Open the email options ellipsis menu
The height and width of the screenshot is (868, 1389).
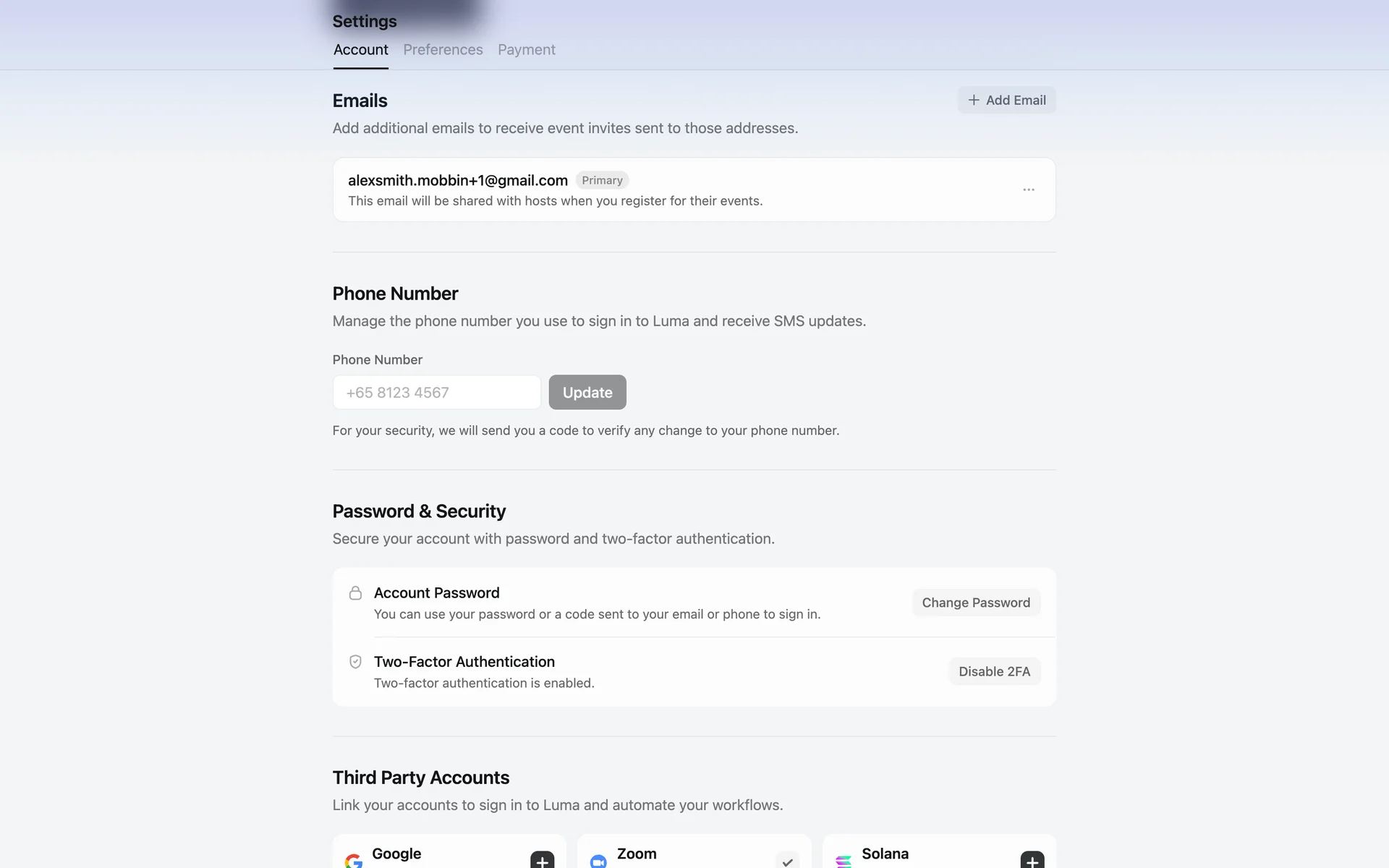1028,190
